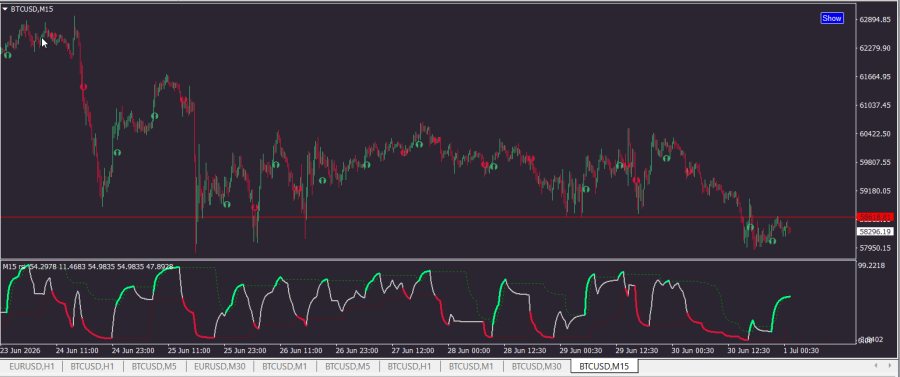Click the red 58618.61 price level label
The width and height of the screenshot is (900, 377).
(875, 217)
